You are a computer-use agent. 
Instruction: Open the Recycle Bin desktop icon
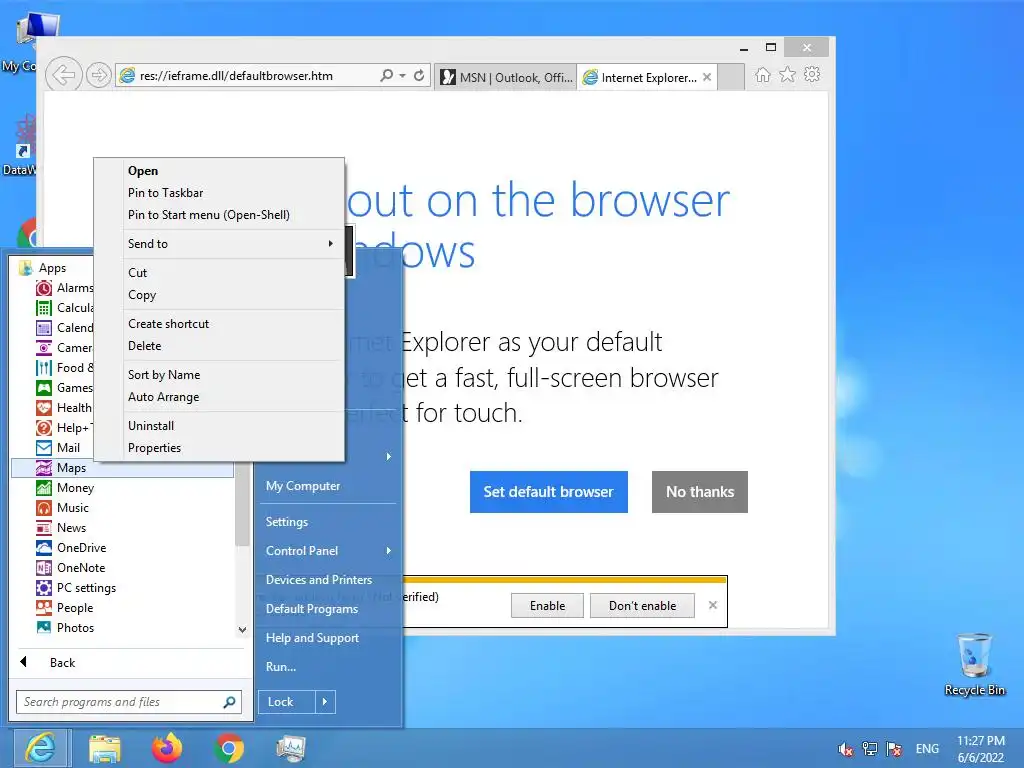coord(974,665)
